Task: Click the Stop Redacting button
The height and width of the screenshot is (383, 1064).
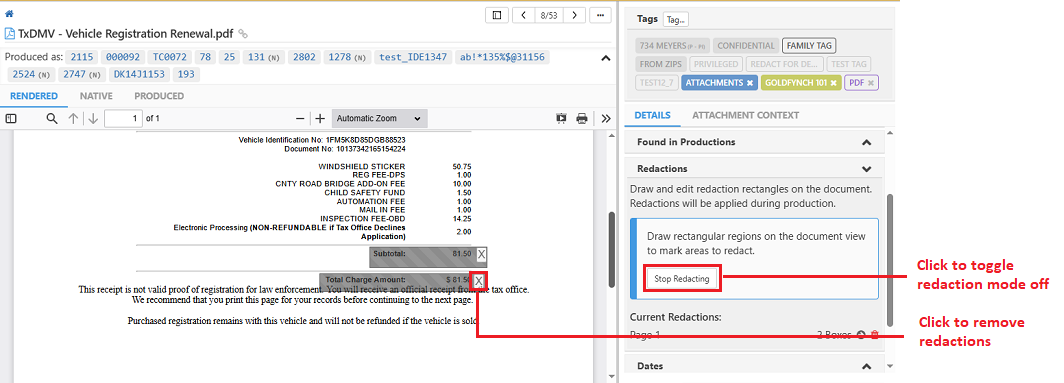Action: [681, 279]
